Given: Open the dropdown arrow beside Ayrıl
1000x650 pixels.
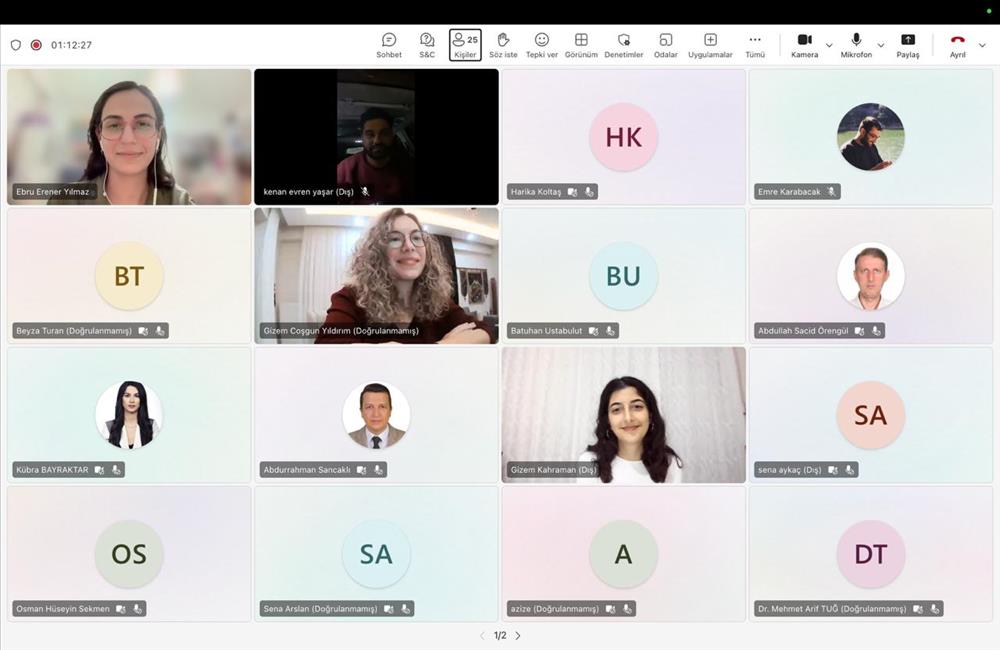Looking at the screenshot, I should [x=982, y=45].
